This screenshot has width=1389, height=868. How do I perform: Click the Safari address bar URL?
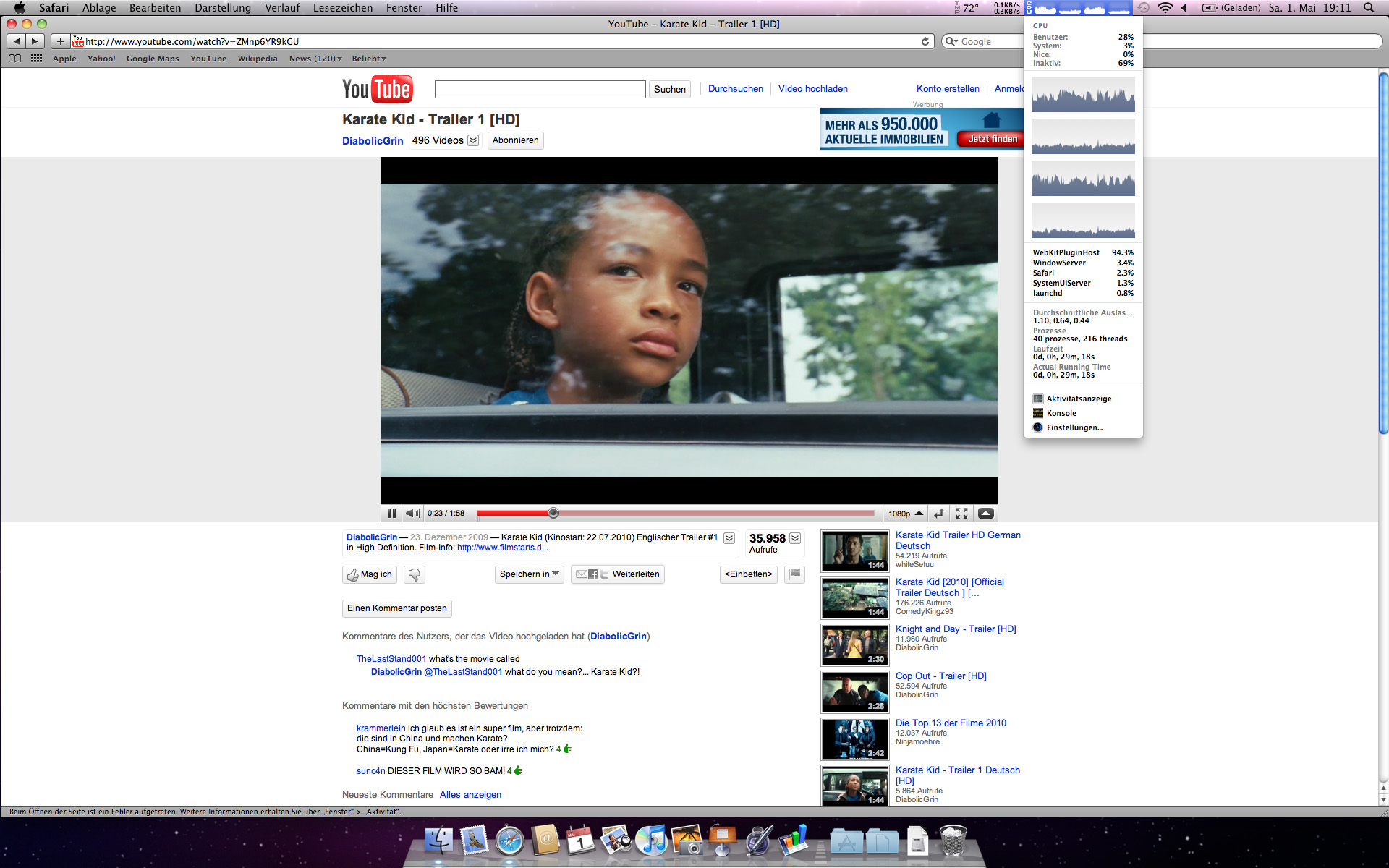tap(192, 41)
